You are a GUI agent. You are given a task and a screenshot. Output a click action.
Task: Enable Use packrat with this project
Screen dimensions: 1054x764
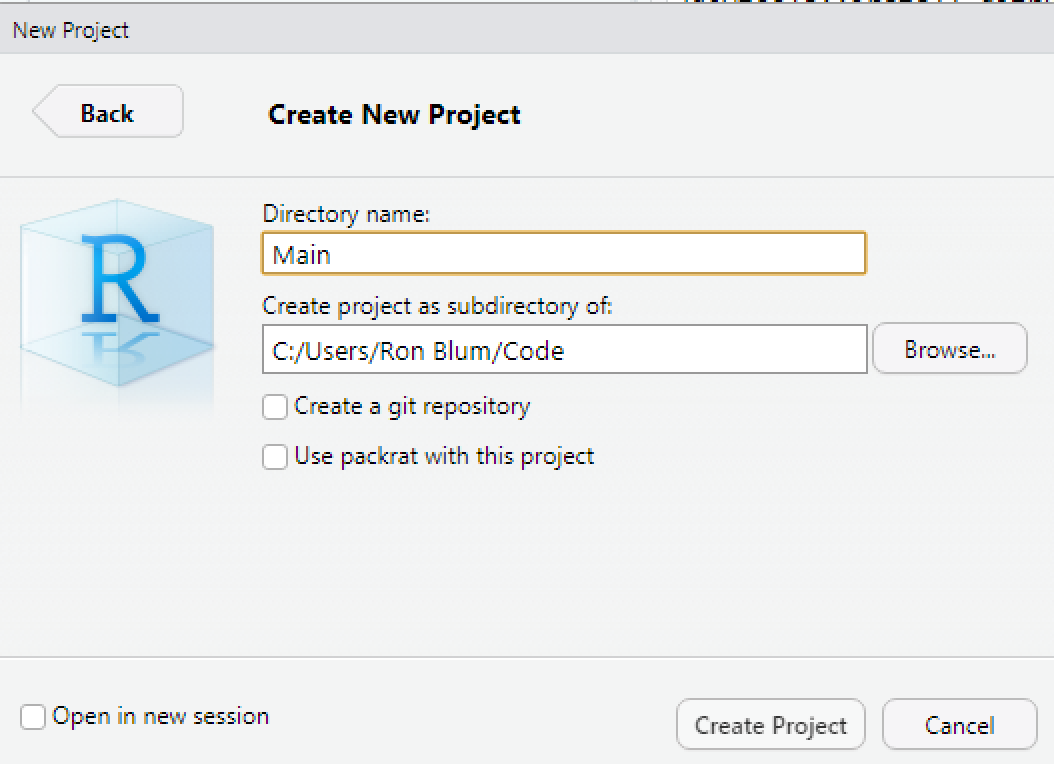(x=275, y=457)
